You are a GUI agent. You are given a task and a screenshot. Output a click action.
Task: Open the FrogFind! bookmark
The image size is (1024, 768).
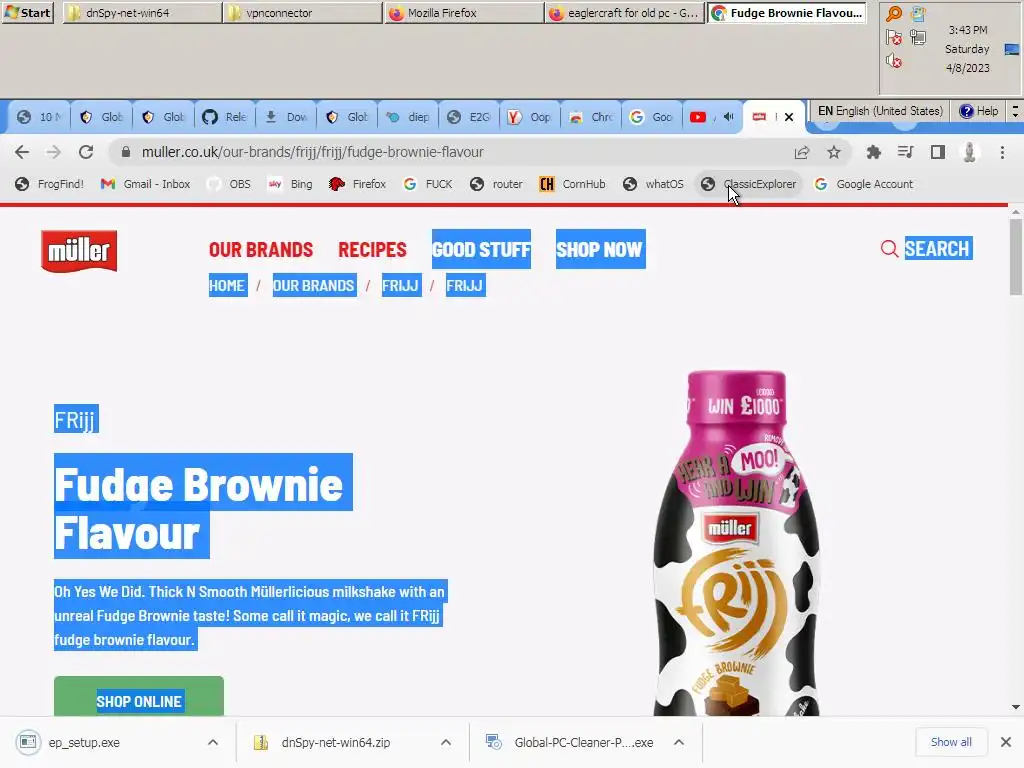coord(50,184)
